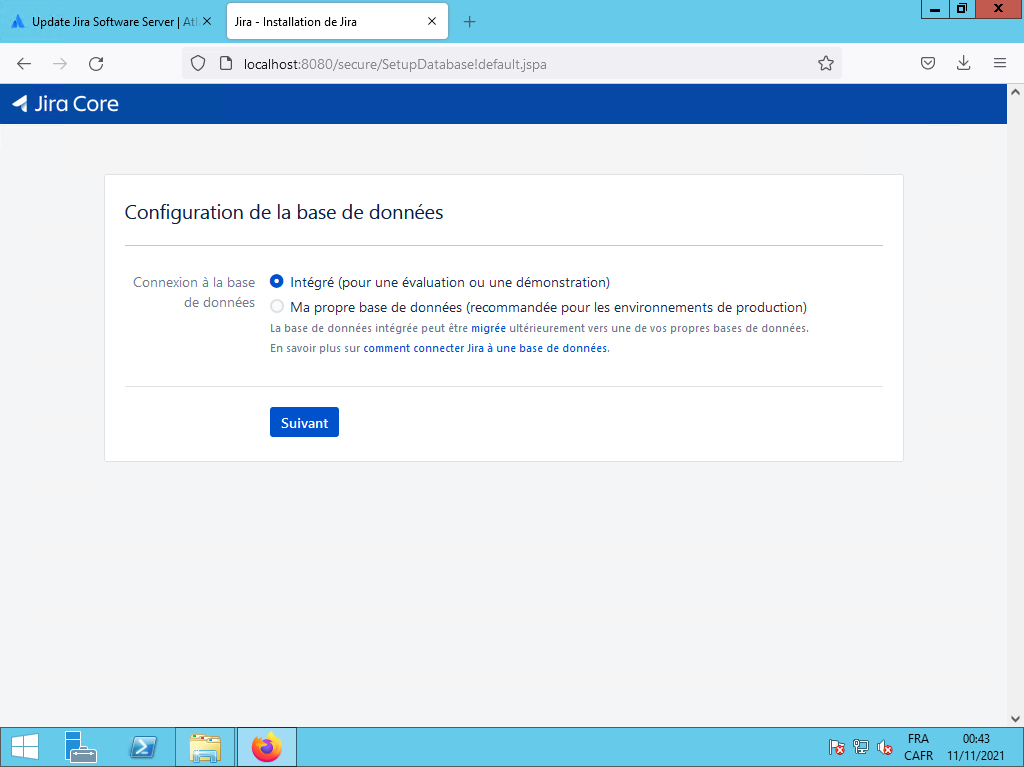
Task: Click the shield tracking protection icon
Action: pyautogui.click(x=198, y=63)
